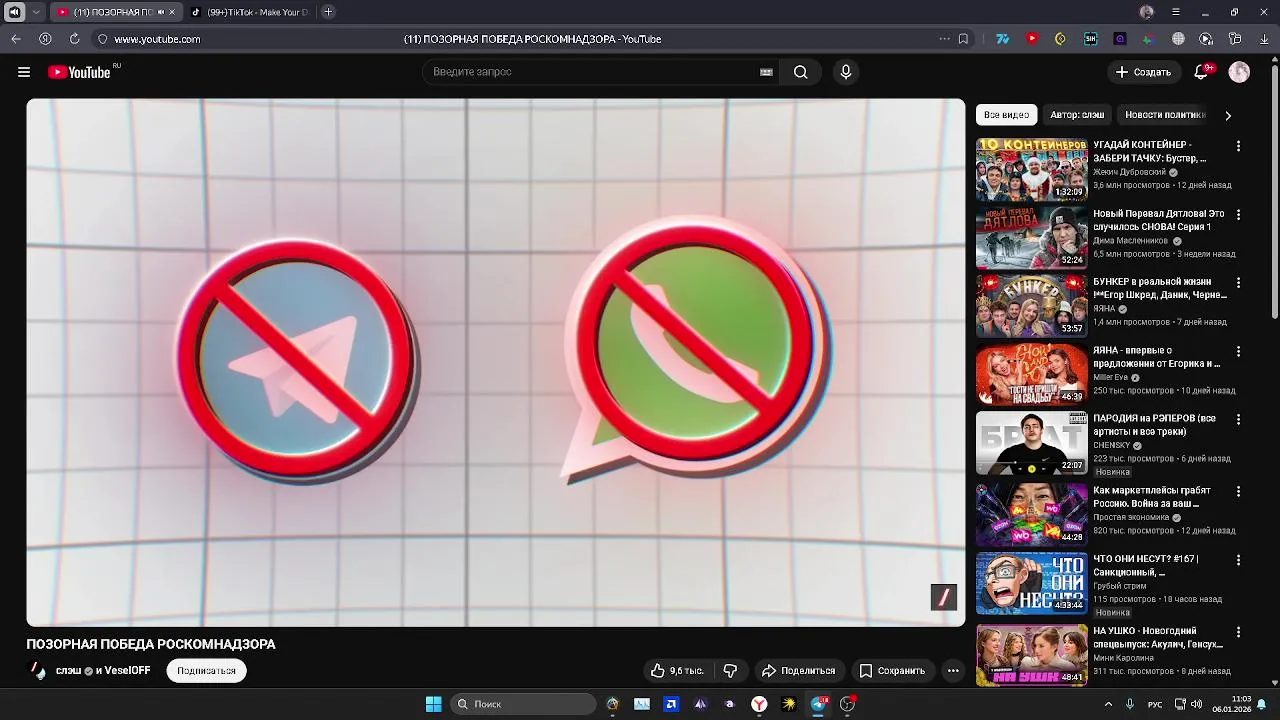Close the YouTube browser tab

click(172, 12)
